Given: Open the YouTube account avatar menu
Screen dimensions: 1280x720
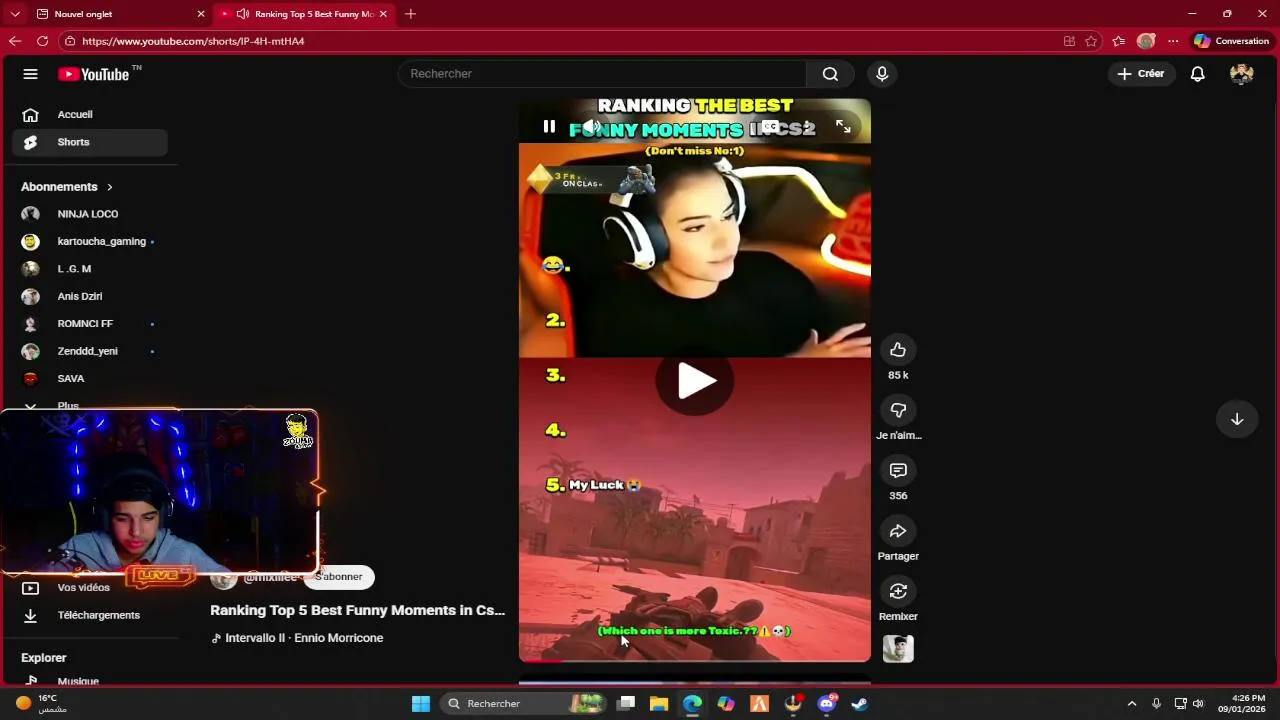Looking at the screenshot, I should (x=1241, y=74).
